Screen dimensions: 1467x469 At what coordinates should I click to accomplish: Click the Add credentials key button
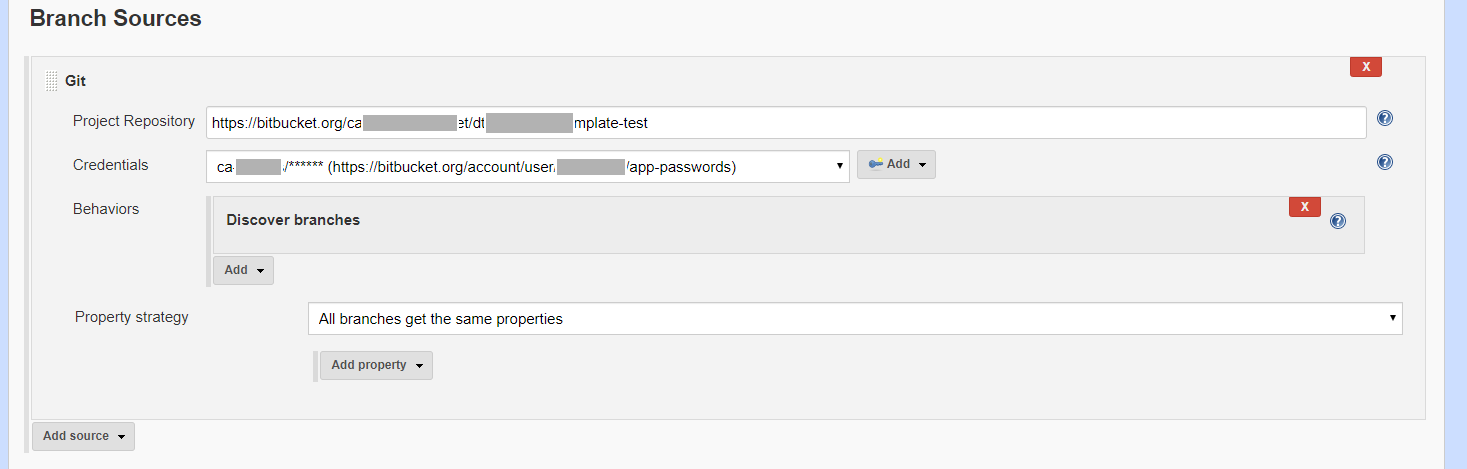tap(896, 164)
